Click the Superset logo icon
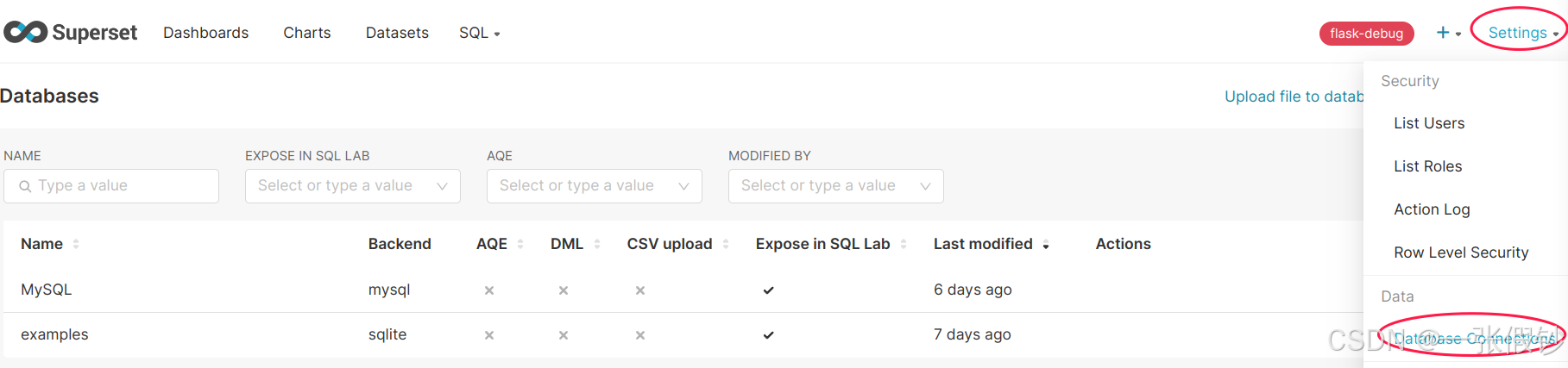This screenshot has width=1568, height=368. (x=26, y=33)
